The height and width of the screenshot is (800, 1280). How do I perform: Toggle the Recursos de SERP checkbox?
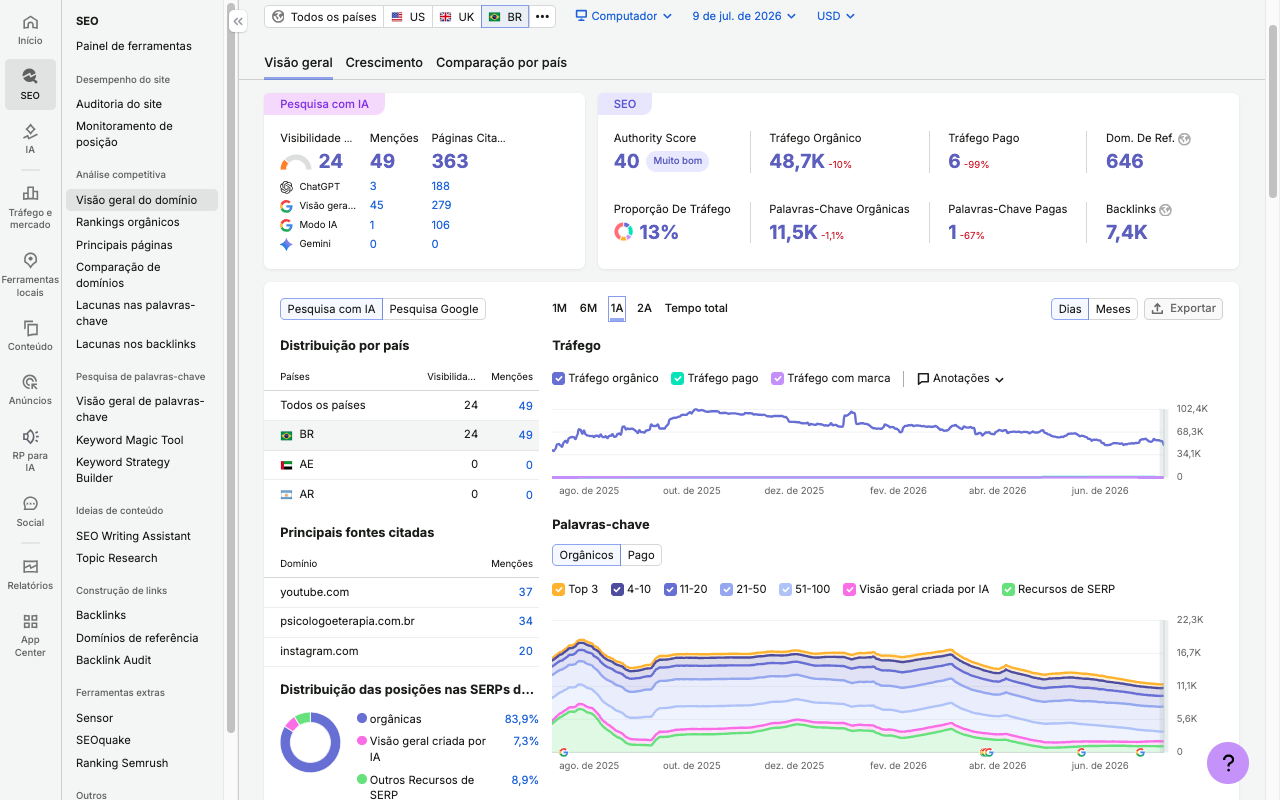pos(1008,590)
